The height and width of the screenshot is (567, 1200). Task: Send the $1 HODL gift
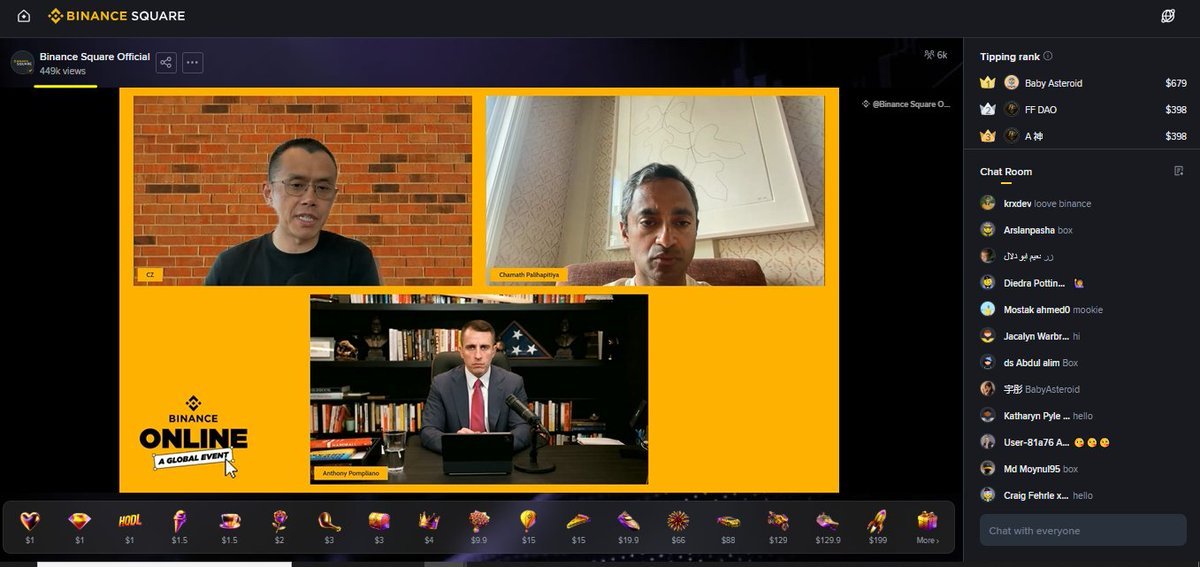tap(129, 526)
